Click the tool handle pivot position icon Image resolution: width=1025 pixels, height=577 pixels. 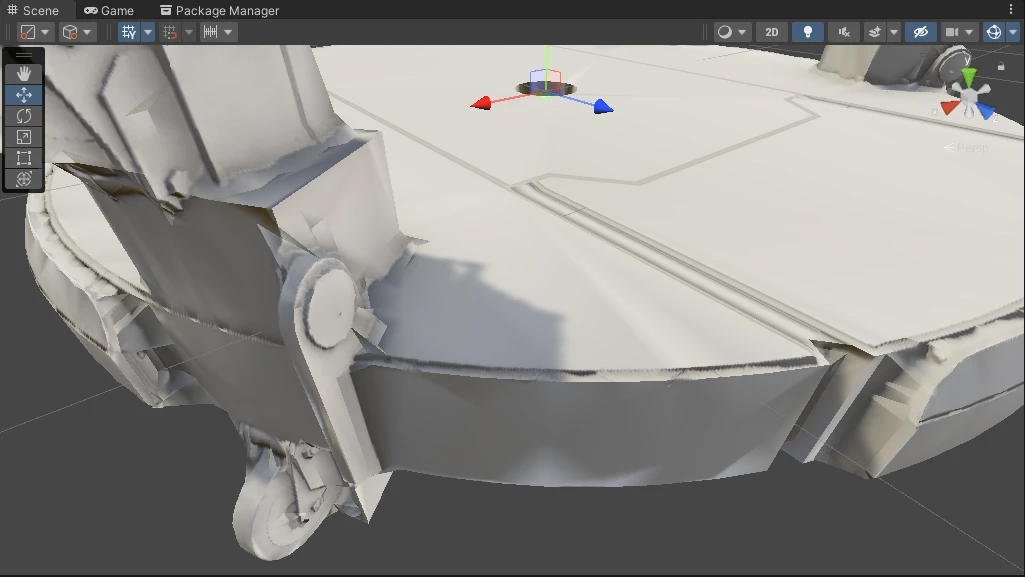click(x=27, y=32)
